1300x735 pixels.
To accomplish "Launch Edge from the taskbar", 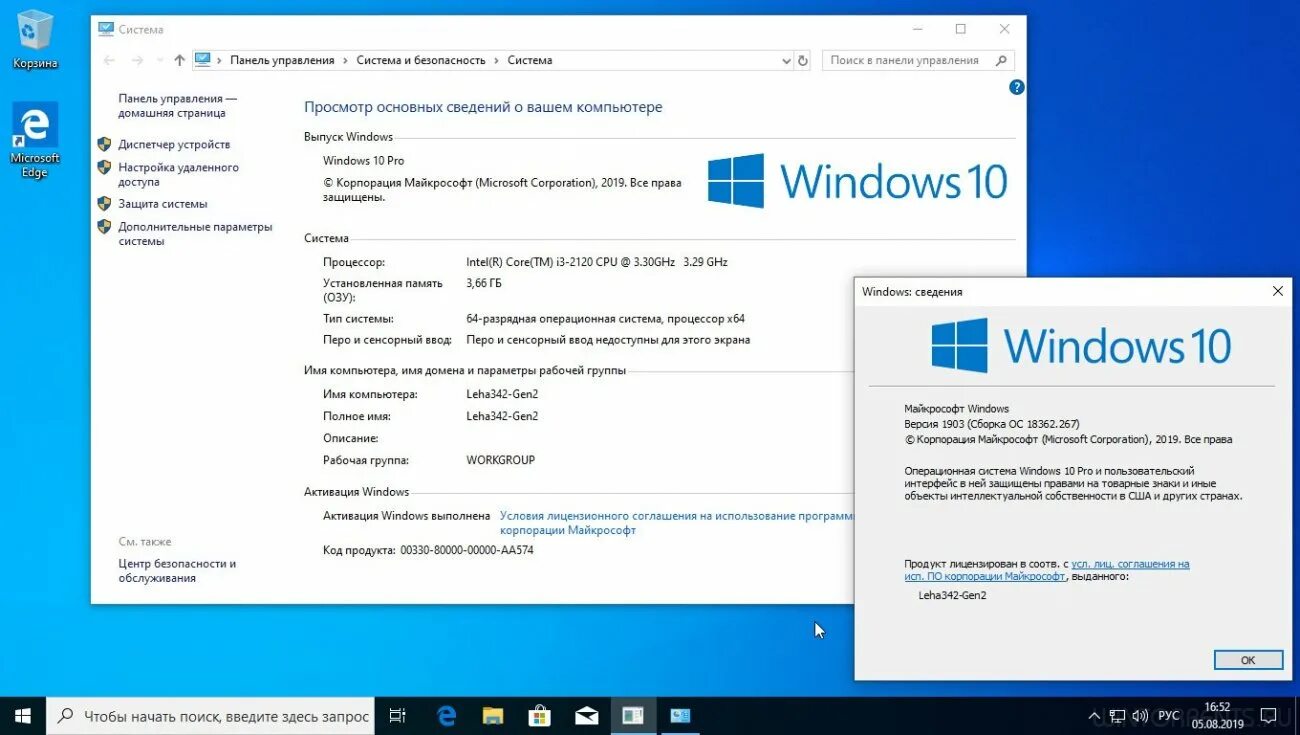I will coord(446,716).
